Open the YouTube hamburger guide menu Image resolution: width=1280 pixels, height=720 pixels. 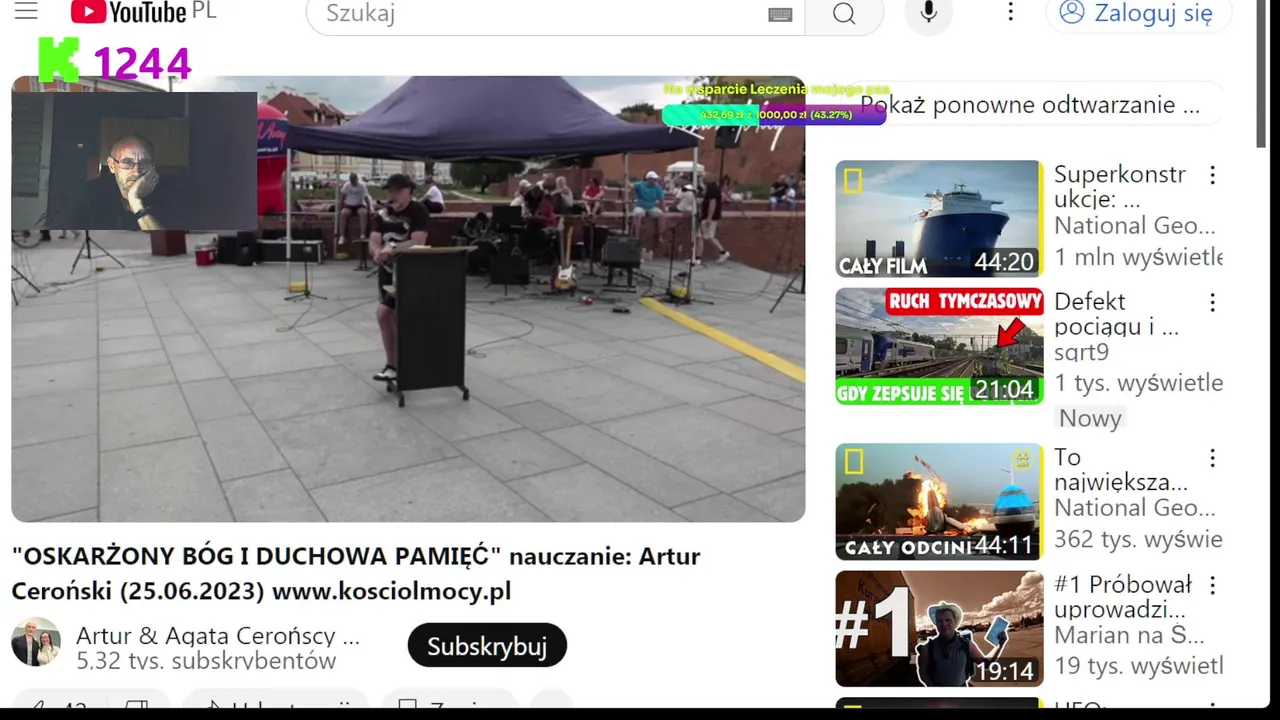point(26,12)
